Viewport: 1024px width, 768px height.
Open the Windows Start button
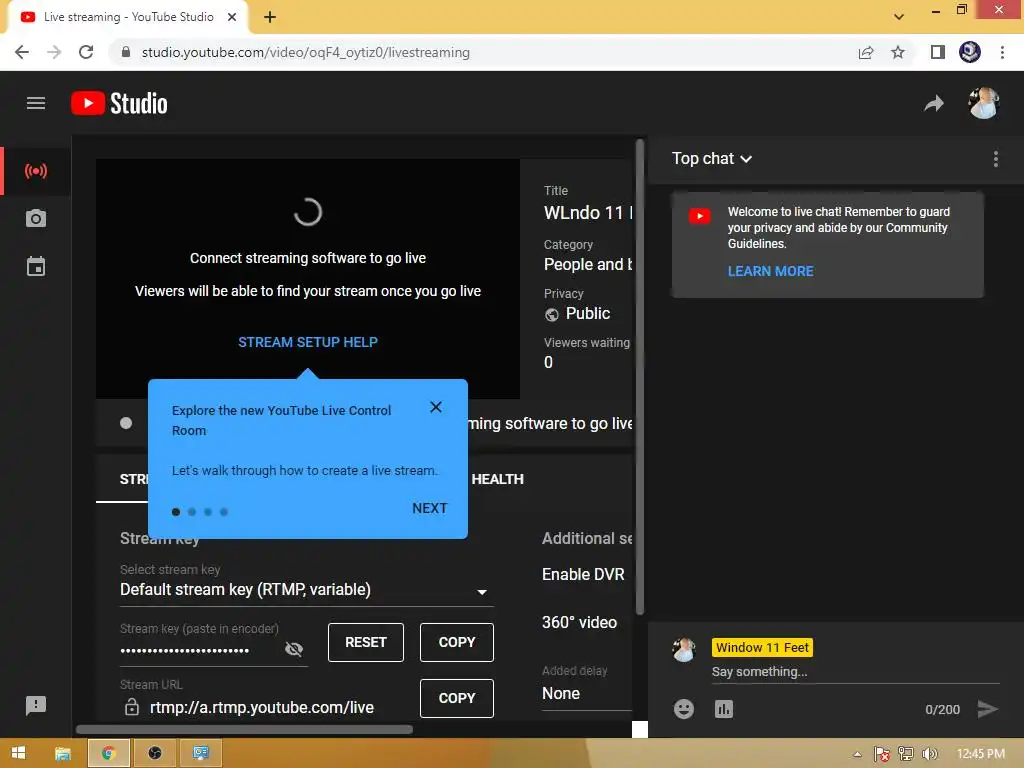(18, 753)
